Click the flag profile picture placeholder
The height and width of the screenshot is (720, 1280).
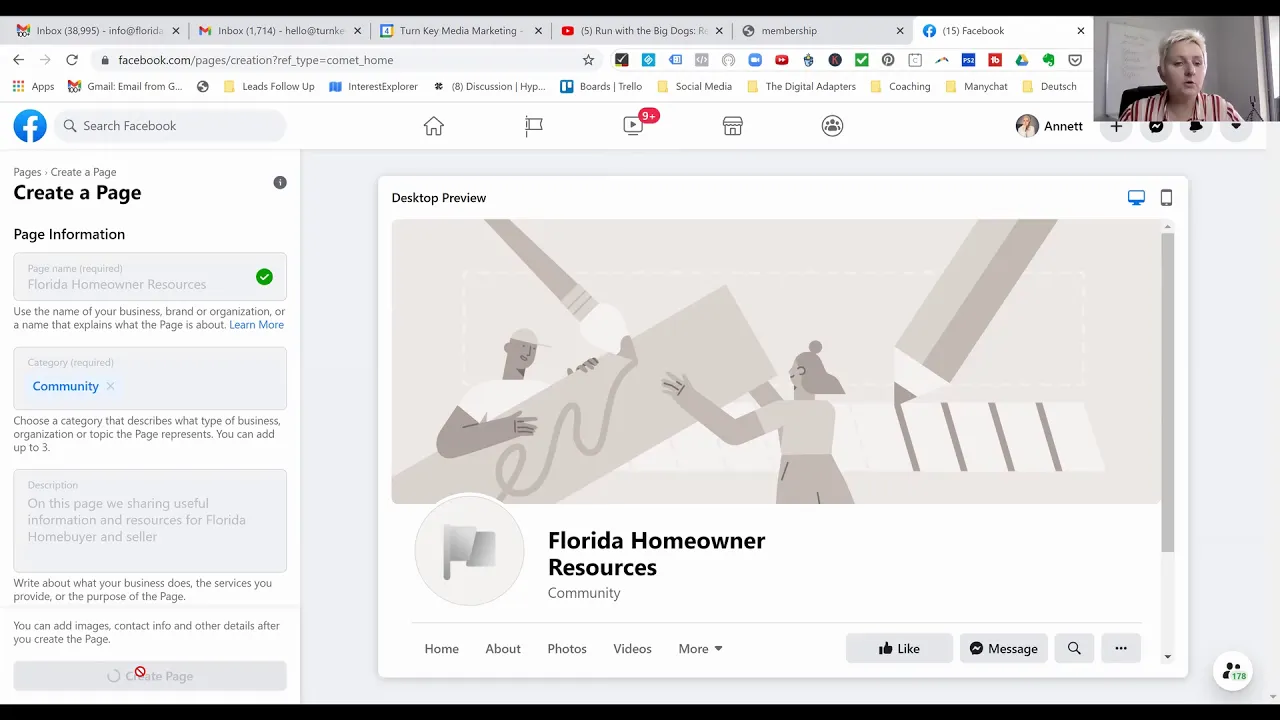pos(469,550)
